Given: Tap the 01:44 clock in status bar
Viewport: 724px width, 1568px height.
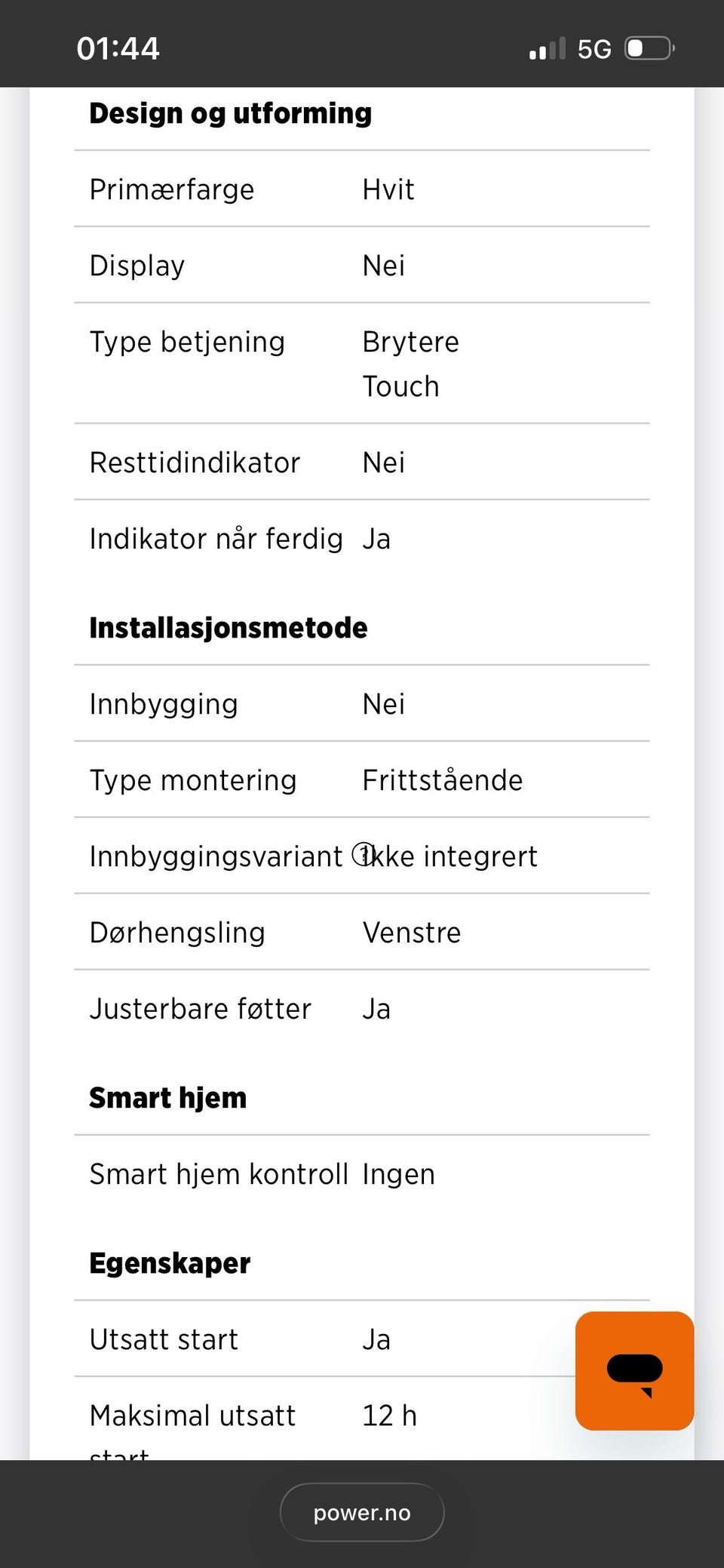Looking at the screenshot, I should (118, 49).
